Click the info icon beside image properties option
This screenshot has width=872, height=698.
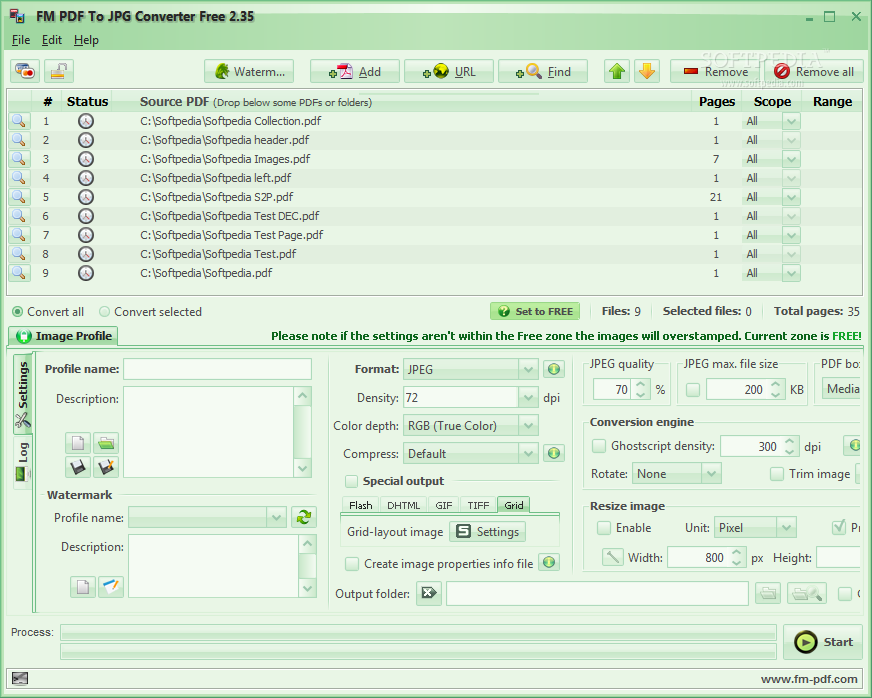pos(549,562)
